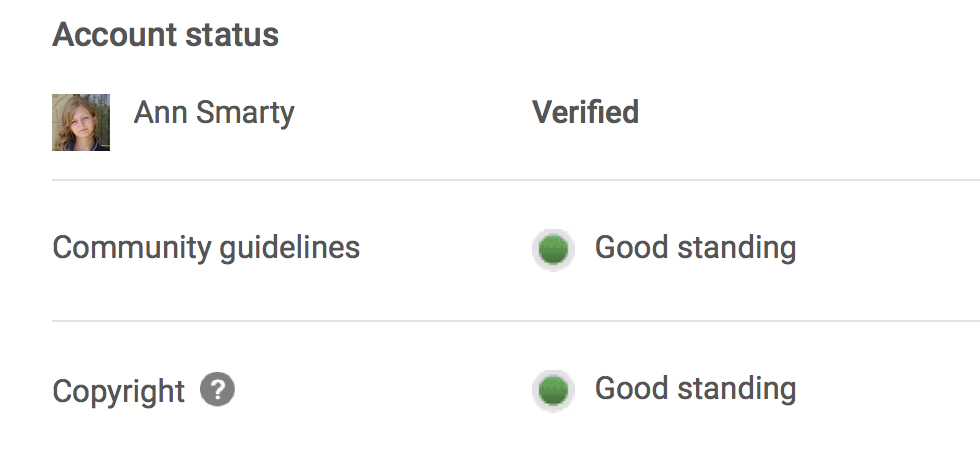
Task: Open Ann Smarty's profile picture
Action: point(81,122)
